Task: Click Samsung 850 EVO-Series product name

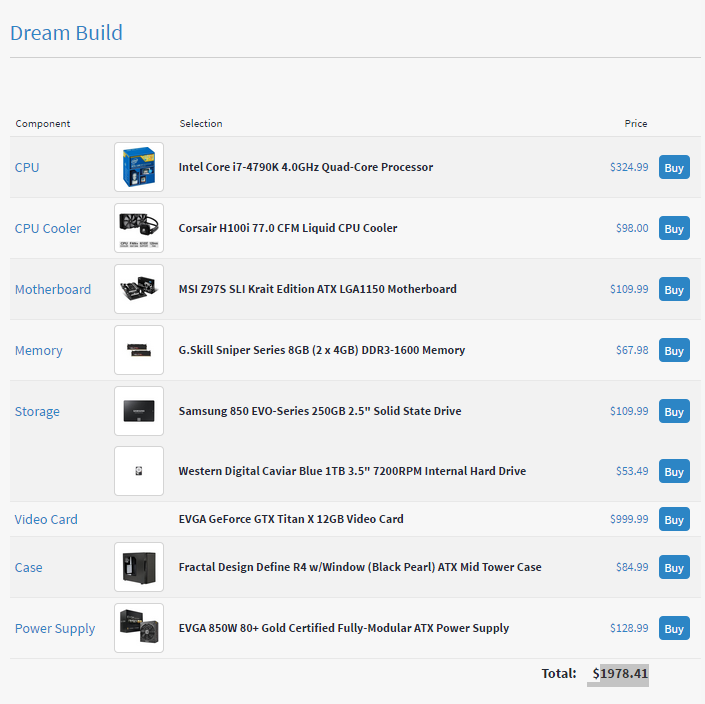Action: coord(320,411)
